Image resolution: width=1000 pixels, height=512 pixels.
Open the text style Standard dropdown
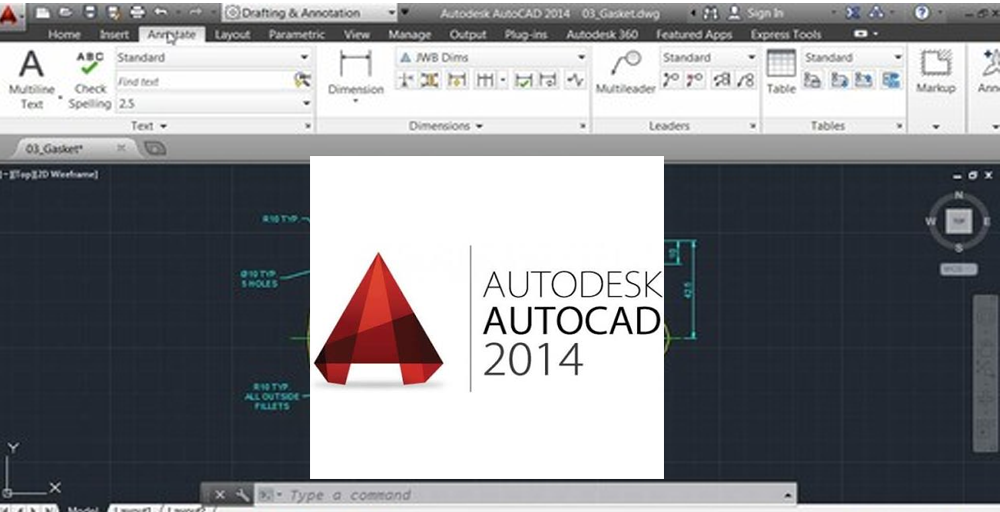tap(214, 57)
